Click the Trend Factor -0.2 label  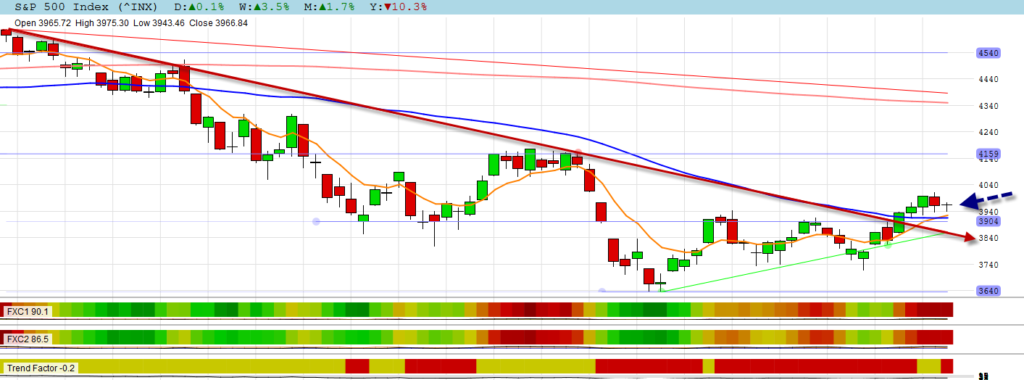click(x=40, y=368)
